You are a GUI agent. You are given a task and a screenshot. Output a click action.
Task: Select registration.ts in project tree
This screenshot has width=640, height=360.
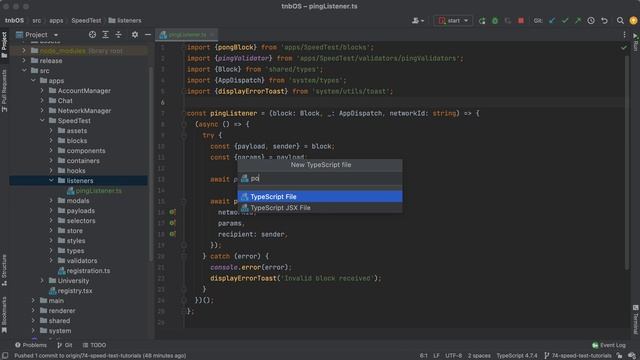84,271
